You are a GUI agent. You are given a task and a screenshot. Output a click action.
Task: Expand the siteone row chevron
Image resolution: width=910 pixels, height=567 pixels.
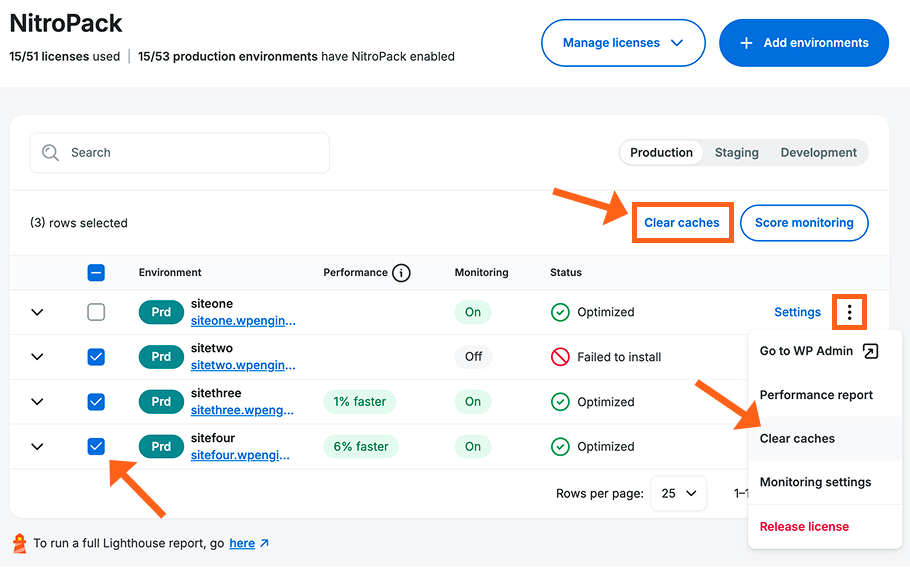[37, 312]
